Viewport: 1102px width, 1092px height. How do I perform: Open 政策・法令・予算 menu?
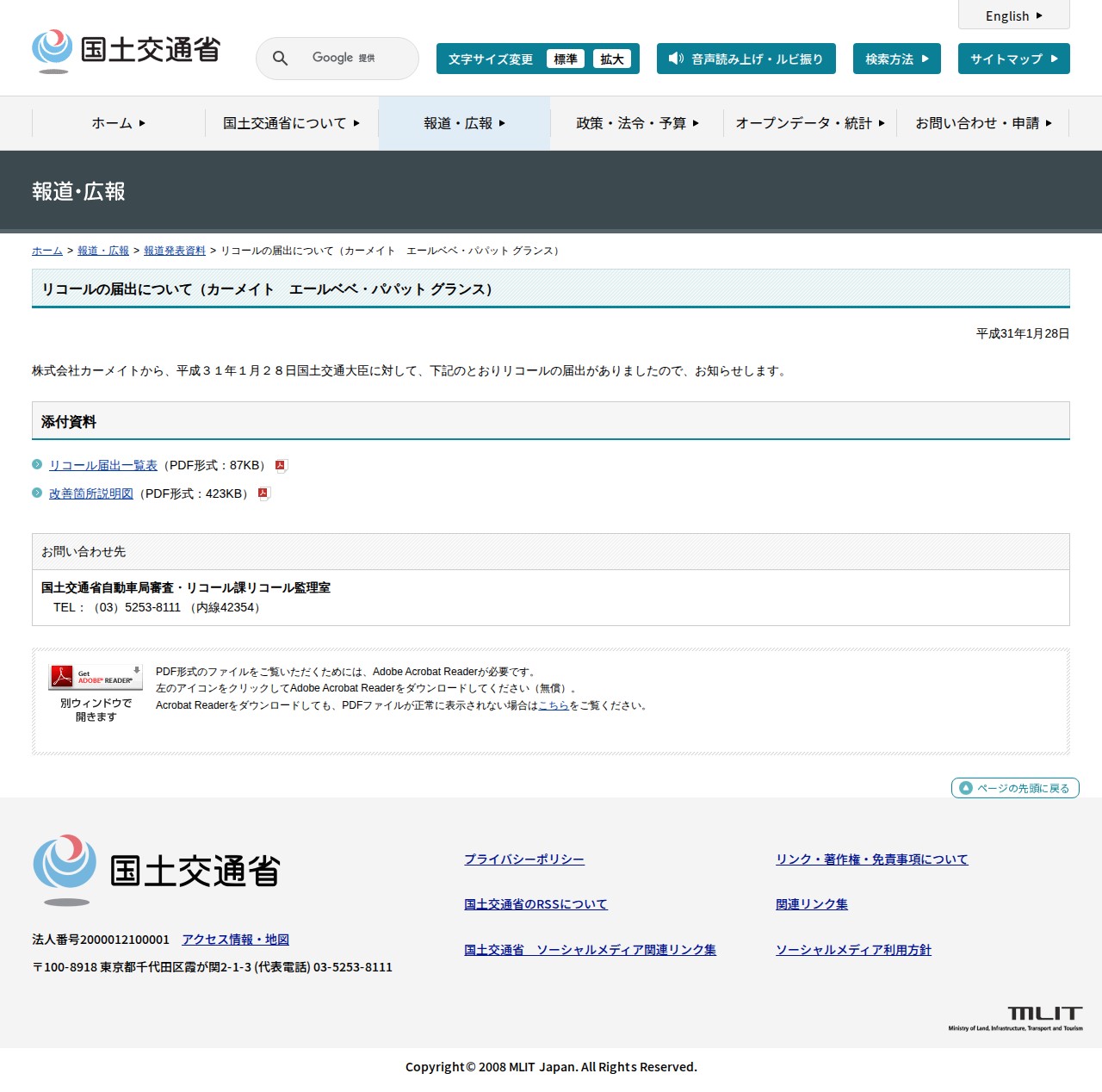(637, 123)
